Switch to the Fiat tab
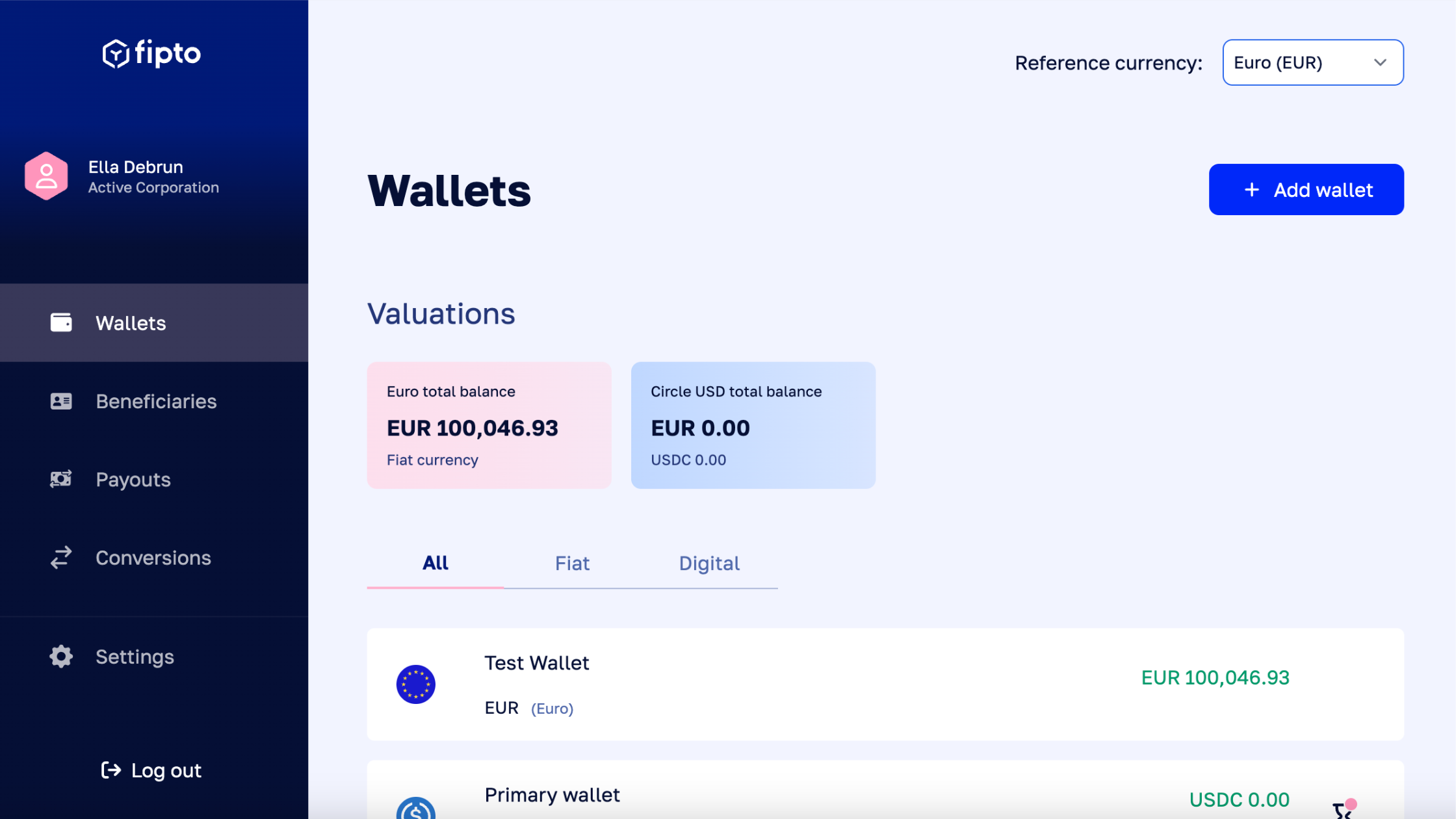Image resolution: width=1456 pixels, height=819 pixels. point(572,563)
